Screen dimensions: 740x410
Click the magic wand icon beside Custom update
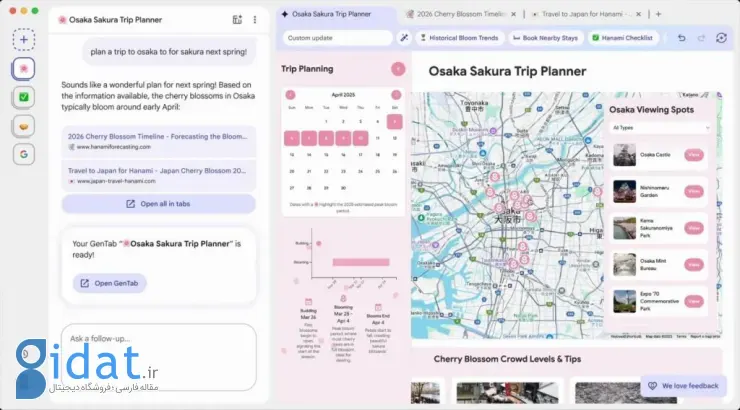tap(404, 38)
